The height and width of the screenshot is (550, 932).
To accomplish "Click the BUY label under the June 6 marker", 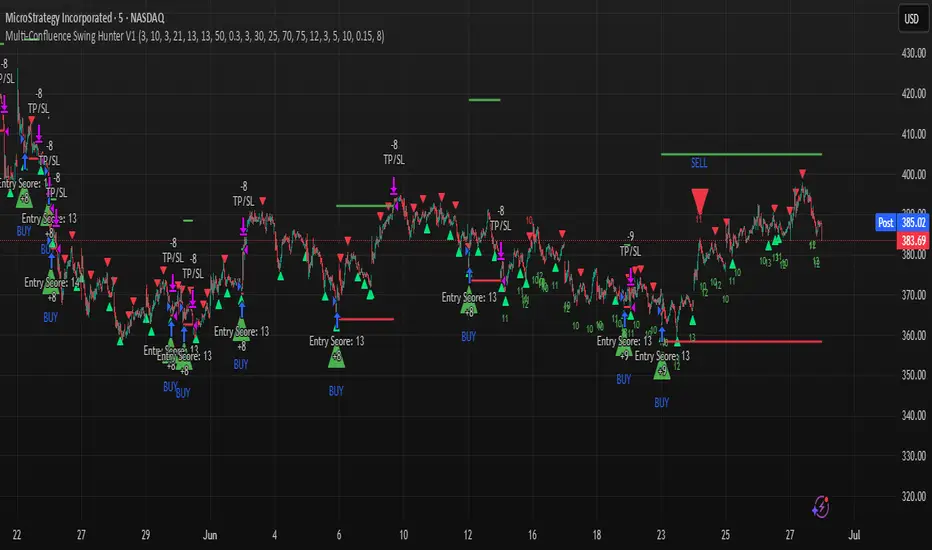I will click(336, 391).
